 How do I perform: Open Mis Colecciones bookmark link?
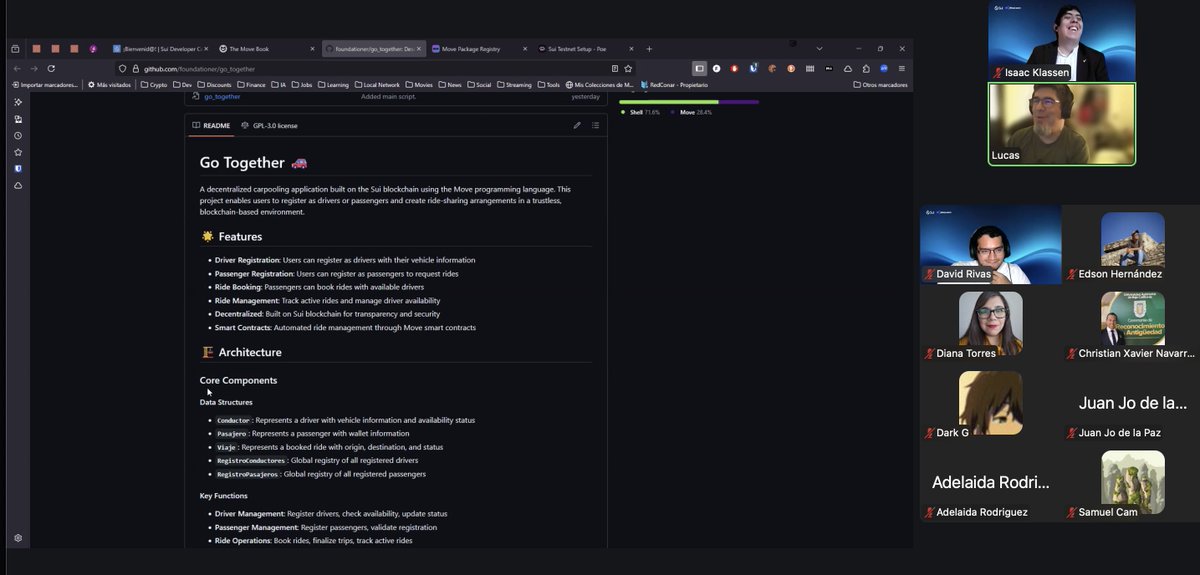pyautogui.click(x=600, y=85)
